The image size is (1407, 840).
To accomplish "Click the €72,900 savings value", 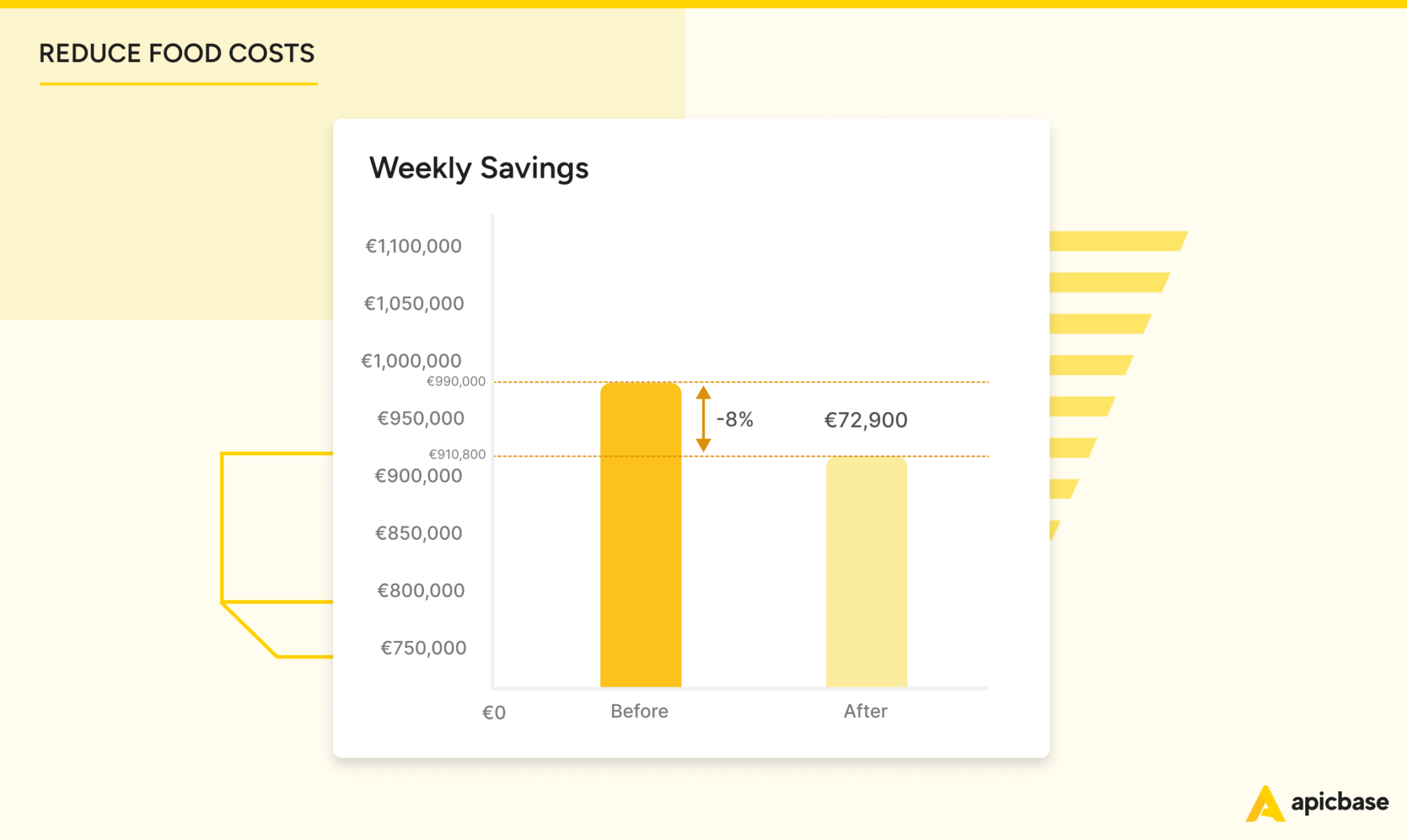I will click(866, 420).
